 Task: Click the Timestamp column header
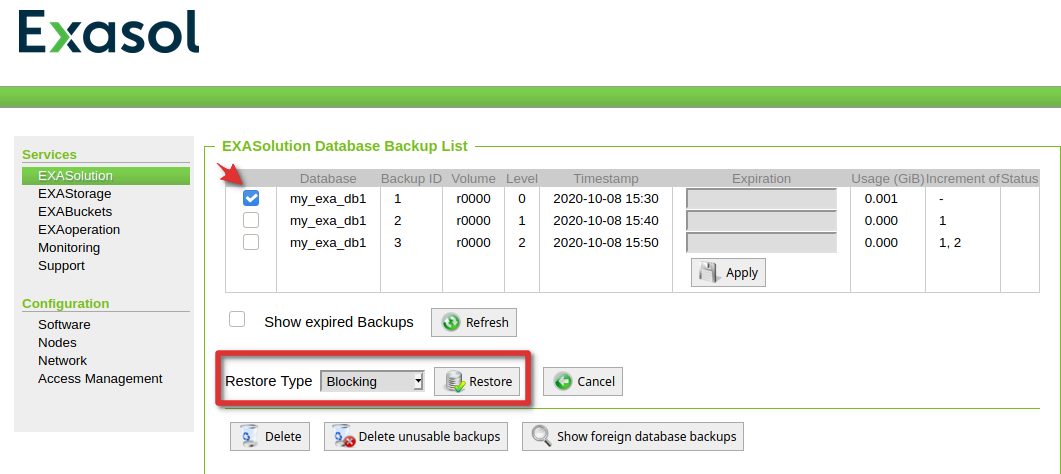(606, 179)
